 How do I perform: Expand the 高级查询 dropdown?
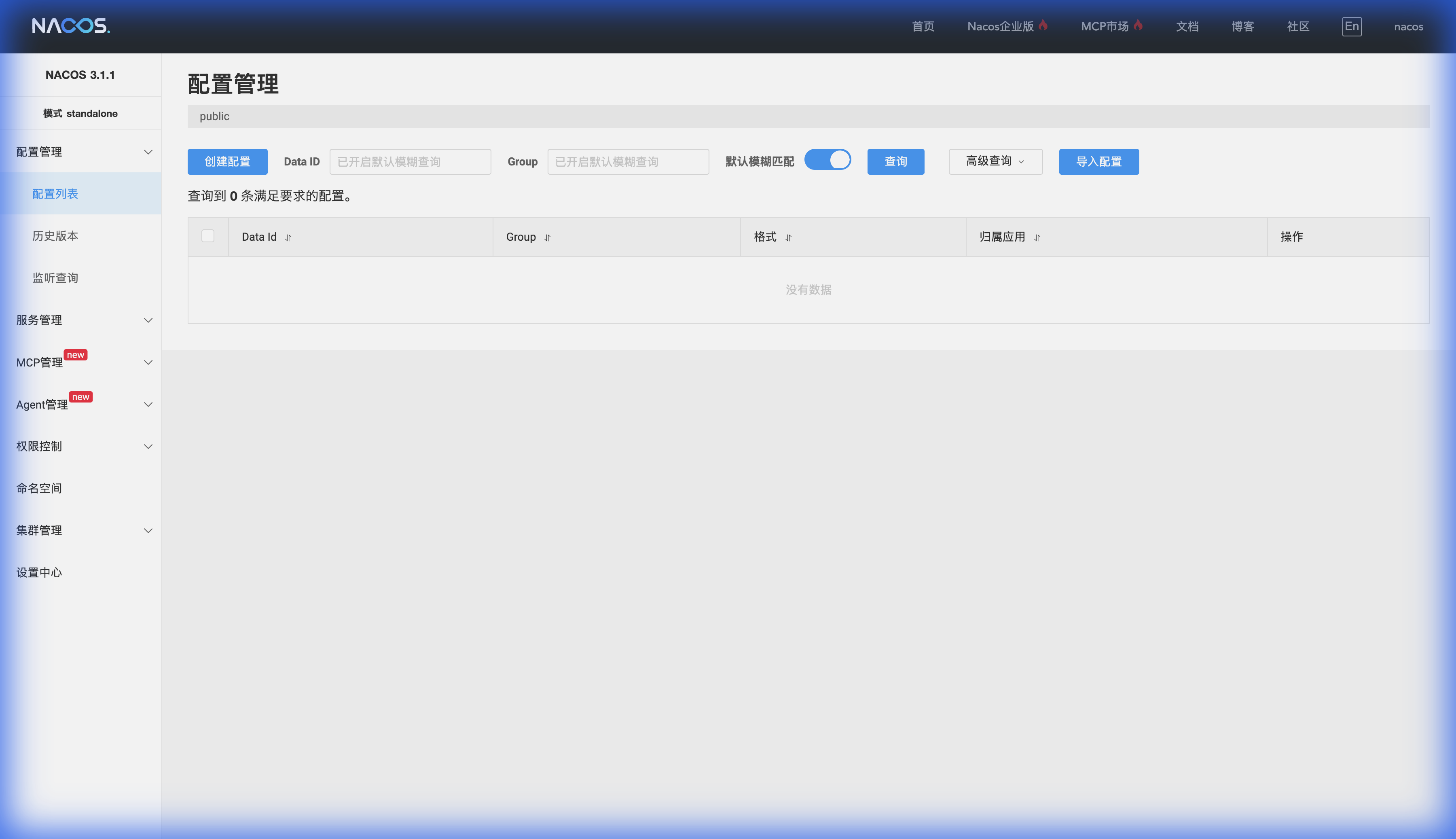995,161
